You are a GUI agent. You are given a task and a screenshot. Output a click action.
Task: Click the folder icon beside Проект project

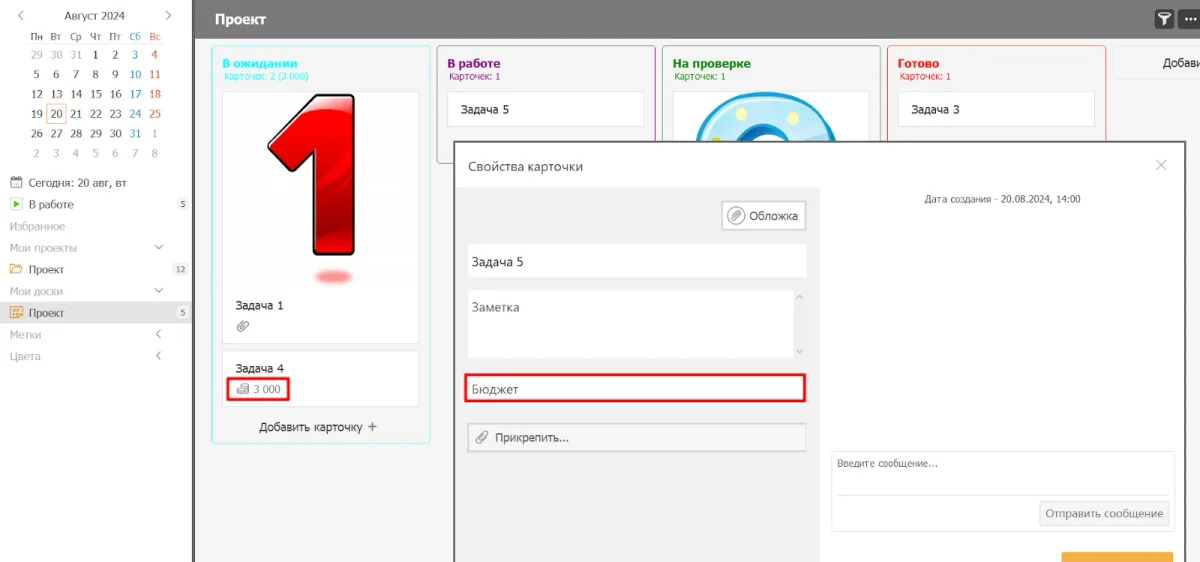tap(16, 269)
